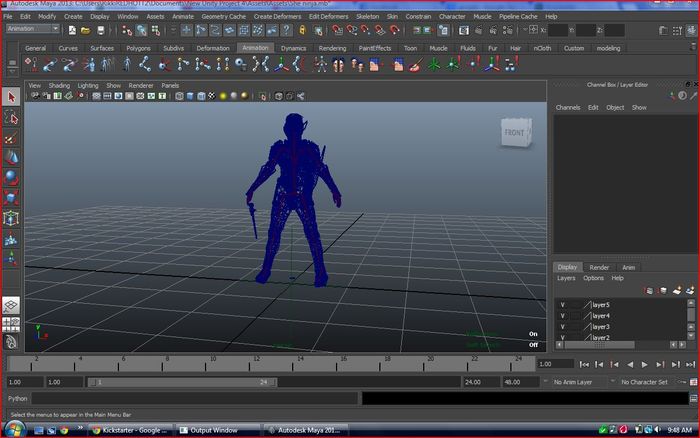
Task: Open Layer Editor Options menu
Action: coord(593,278)
